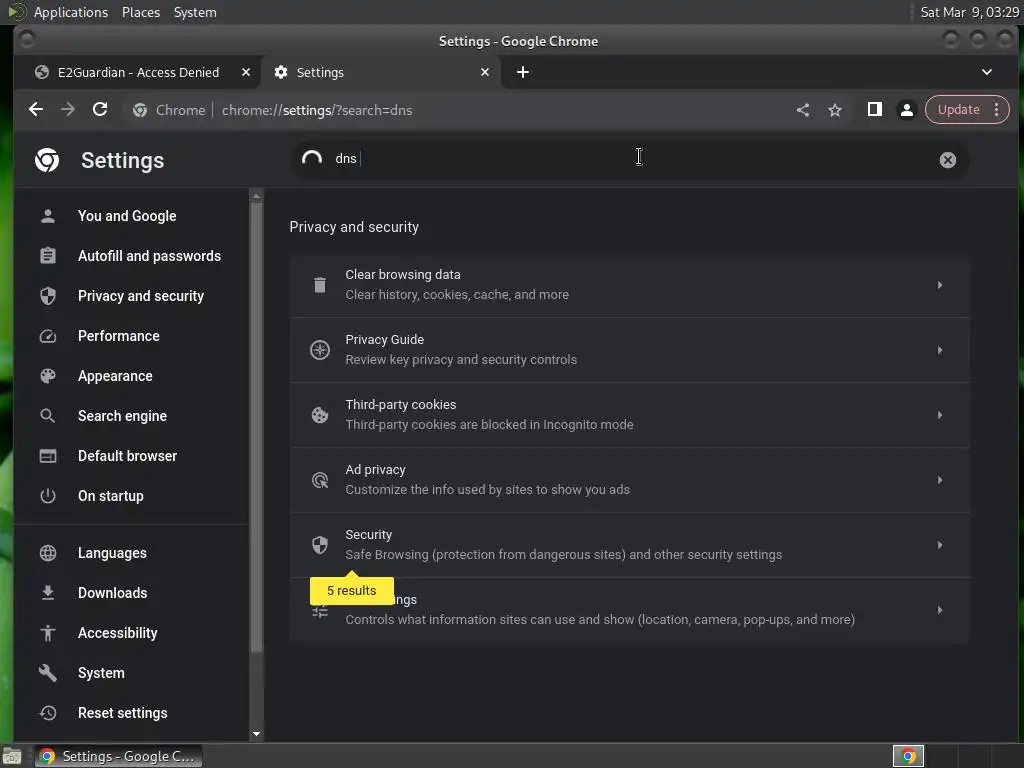Click the shield icon for Security row

pyautogui.click(x=319, y=545)
